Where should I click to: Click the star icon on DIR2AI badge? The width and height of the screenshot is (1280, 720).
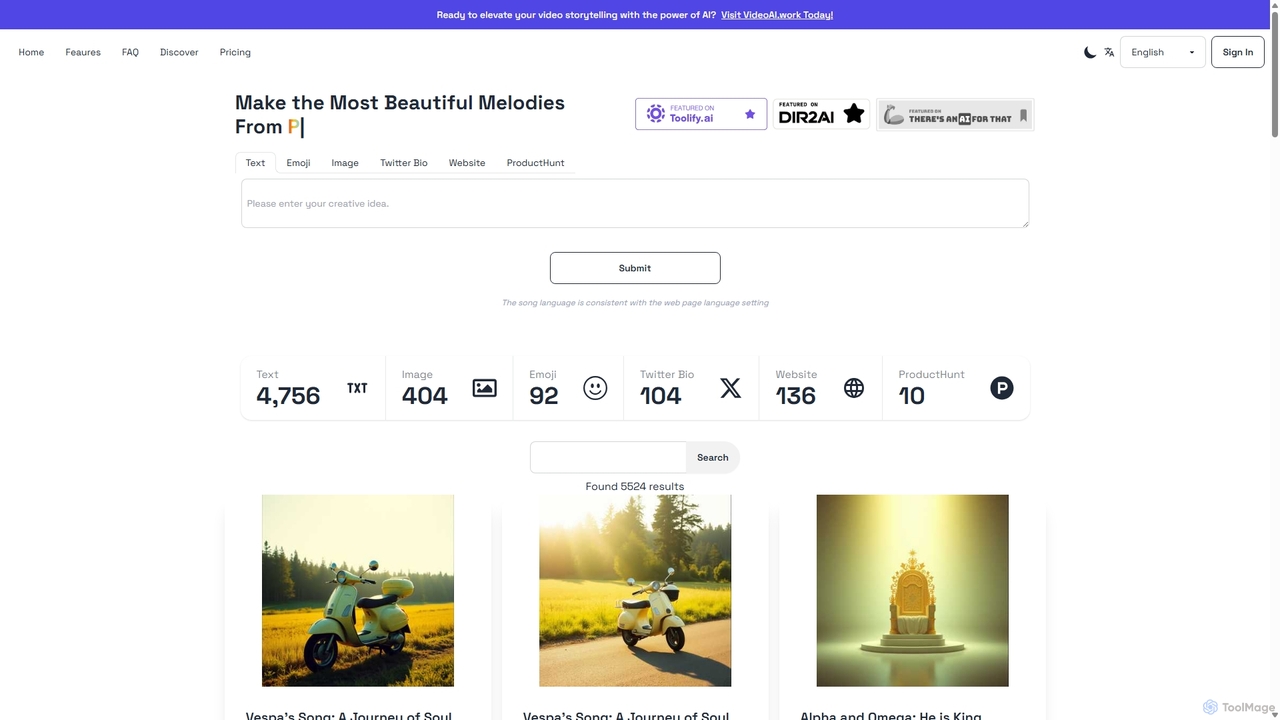pos(853,114)
